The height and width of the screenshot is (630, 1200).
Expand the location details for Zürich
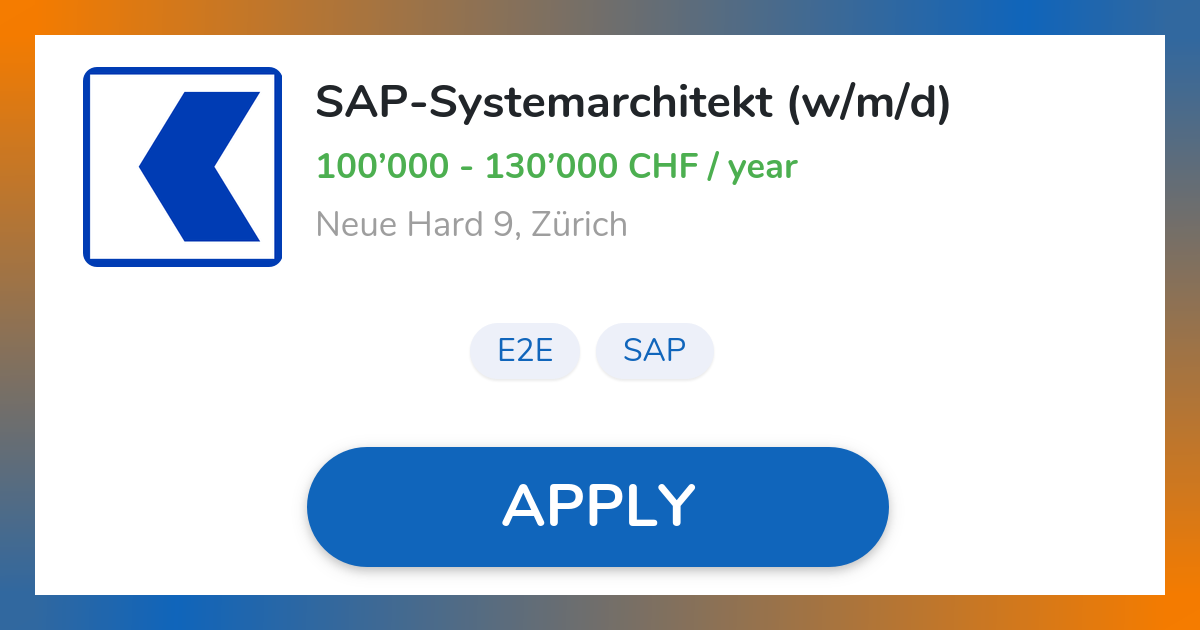point(471,224)
